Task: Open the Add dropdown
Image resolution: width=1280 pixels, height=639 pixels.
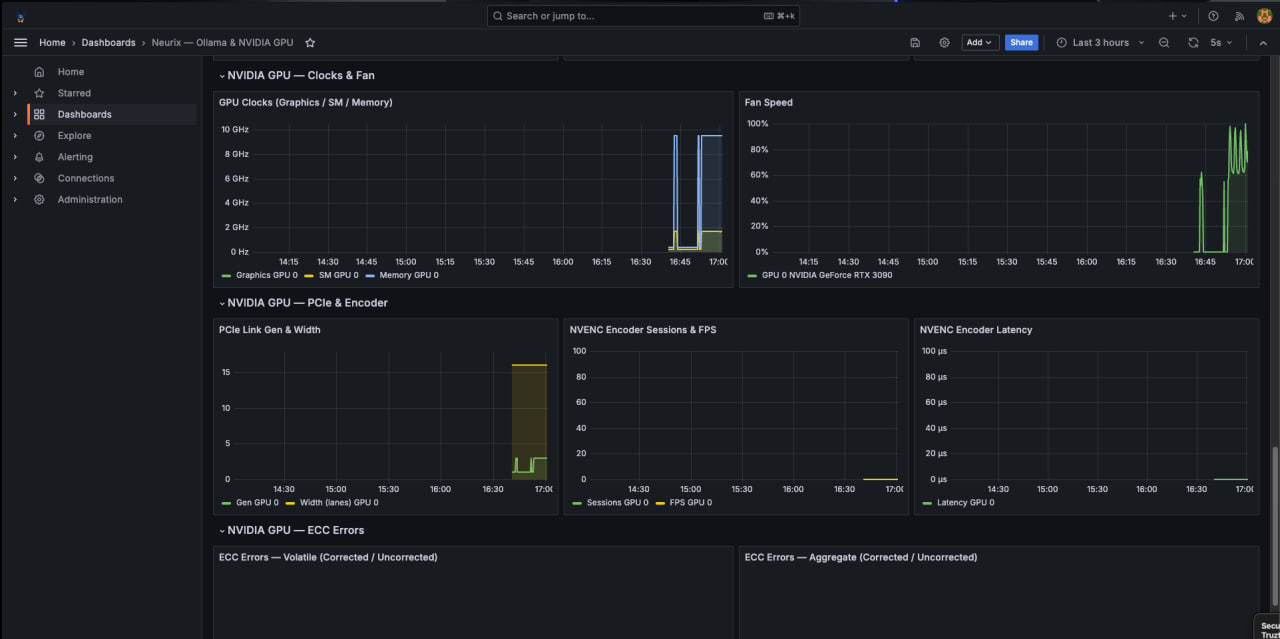Action: (979, 43)
